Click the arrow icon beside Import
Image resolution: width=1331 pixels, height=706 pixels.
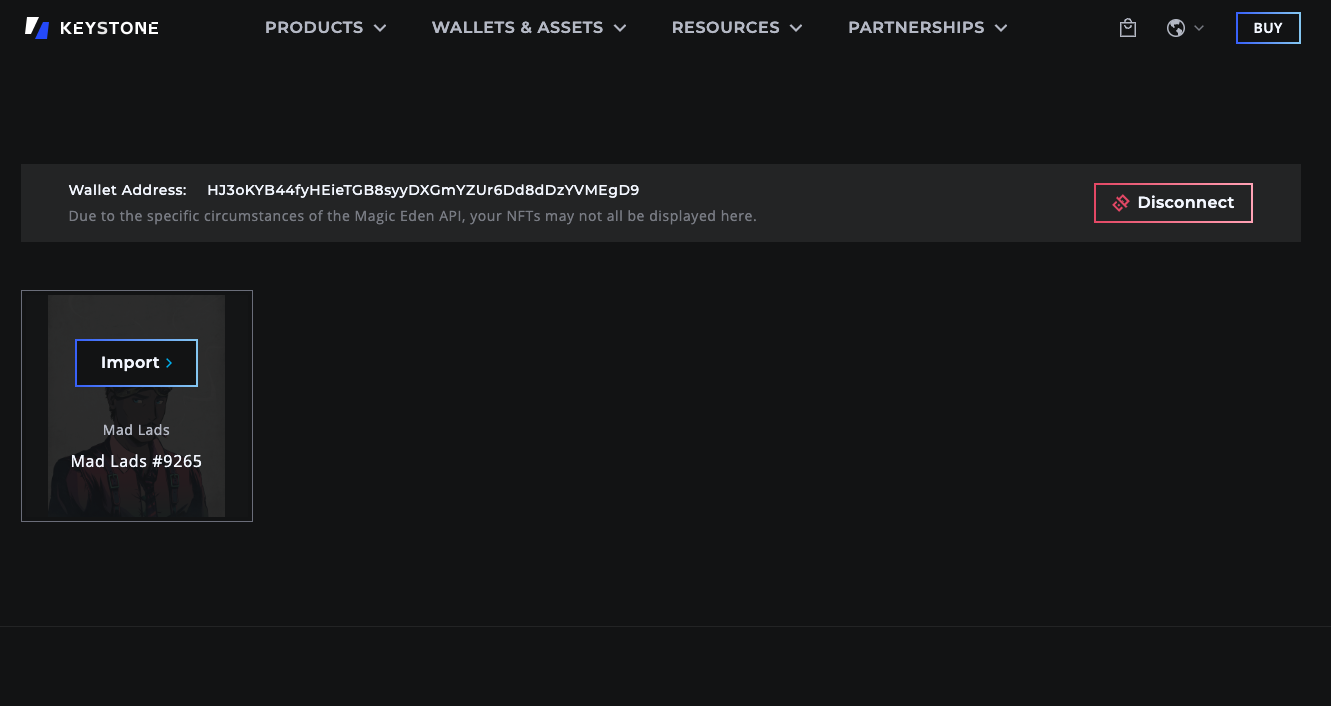click(169, 363)
